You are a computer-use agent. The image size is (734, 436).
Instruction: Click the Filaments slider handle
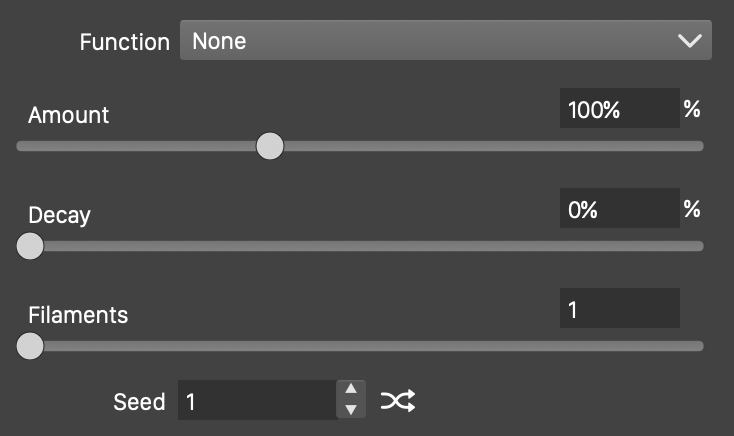point(30,346)
